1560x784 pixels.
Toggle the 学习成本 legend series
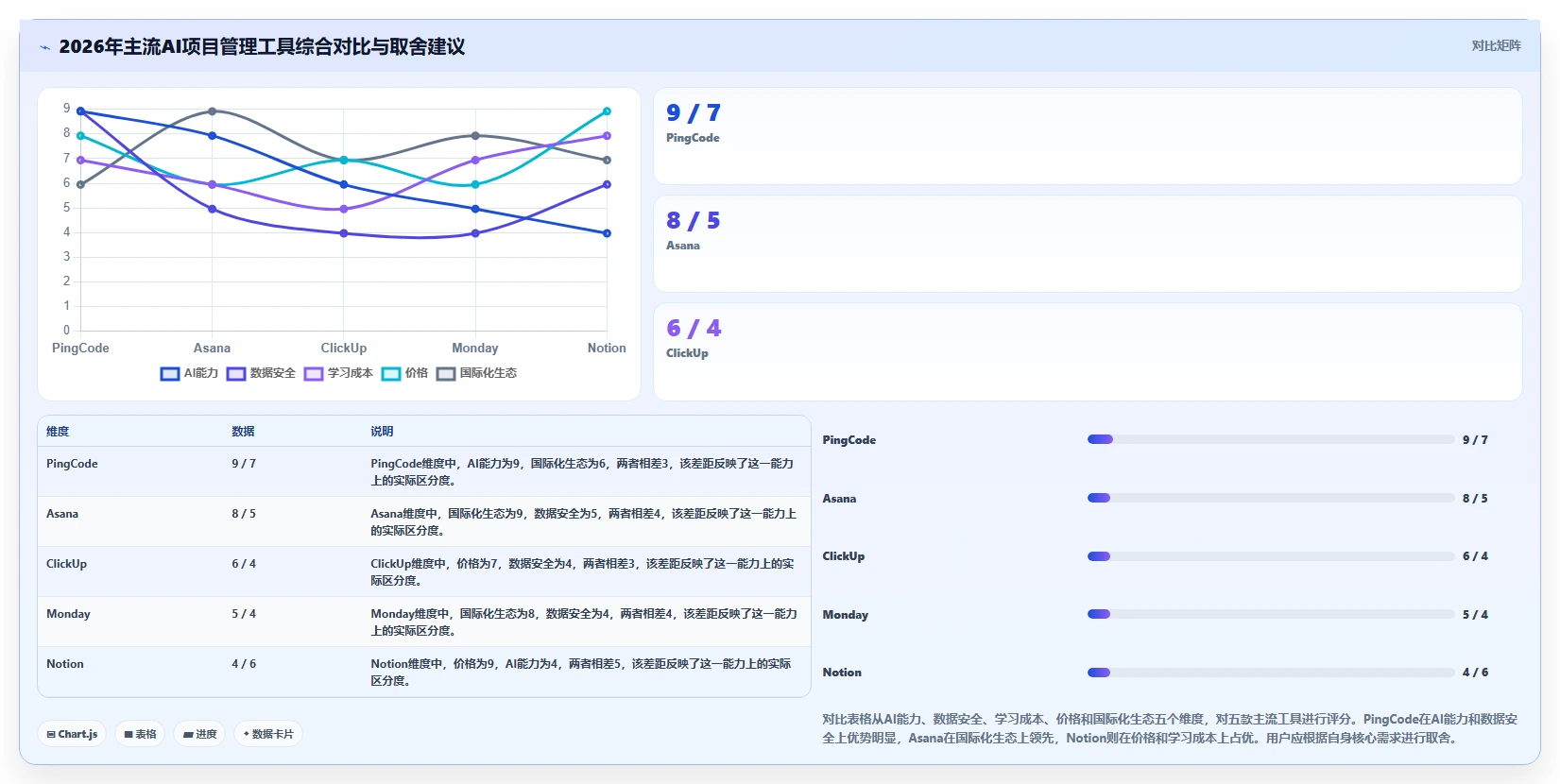(x=338, y=373)
